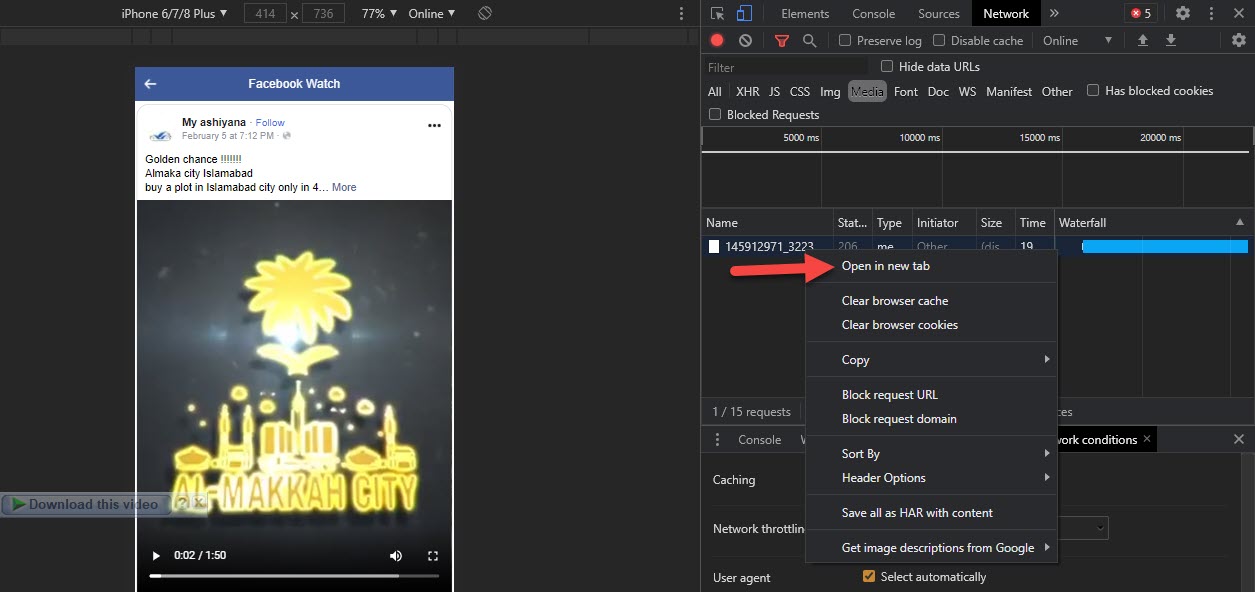The width and height of the screenshot is (1255, 592).
Task: Click the video progress bar
Action: (294, 576)
